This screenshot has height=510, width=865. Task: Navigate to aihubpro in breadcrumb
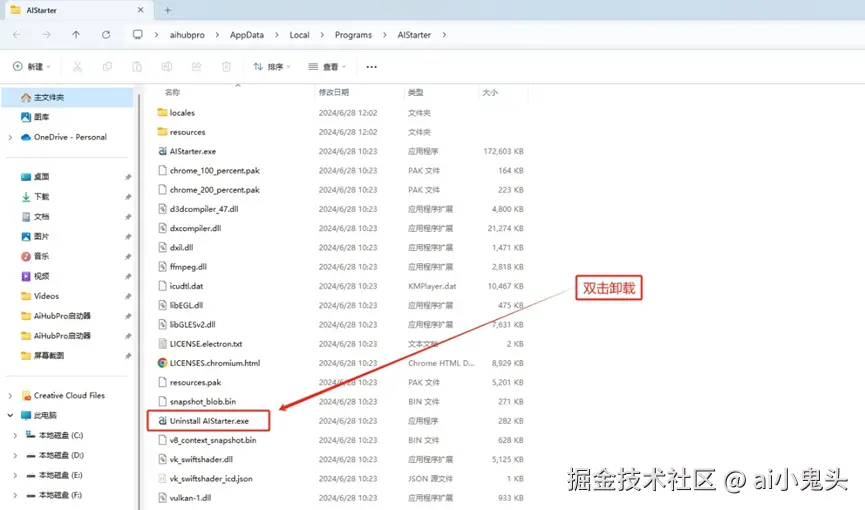187,35
